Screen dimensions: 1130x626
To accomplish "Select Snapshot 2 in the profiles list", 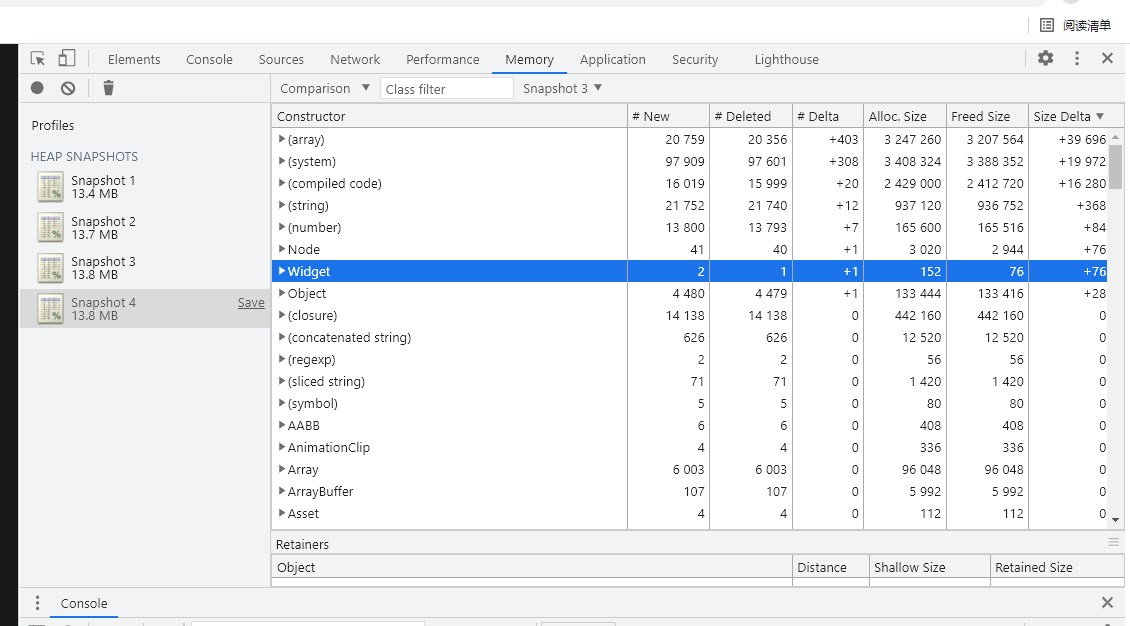I will [x=103, y=227].
